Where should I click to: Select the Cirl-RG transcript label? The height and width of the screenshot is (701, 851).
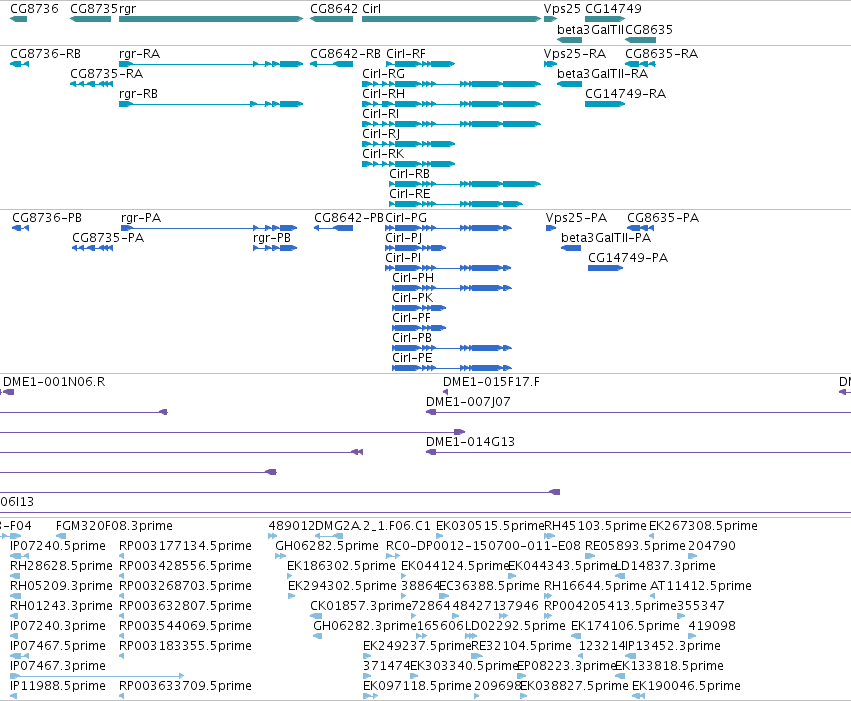(383, 74)
